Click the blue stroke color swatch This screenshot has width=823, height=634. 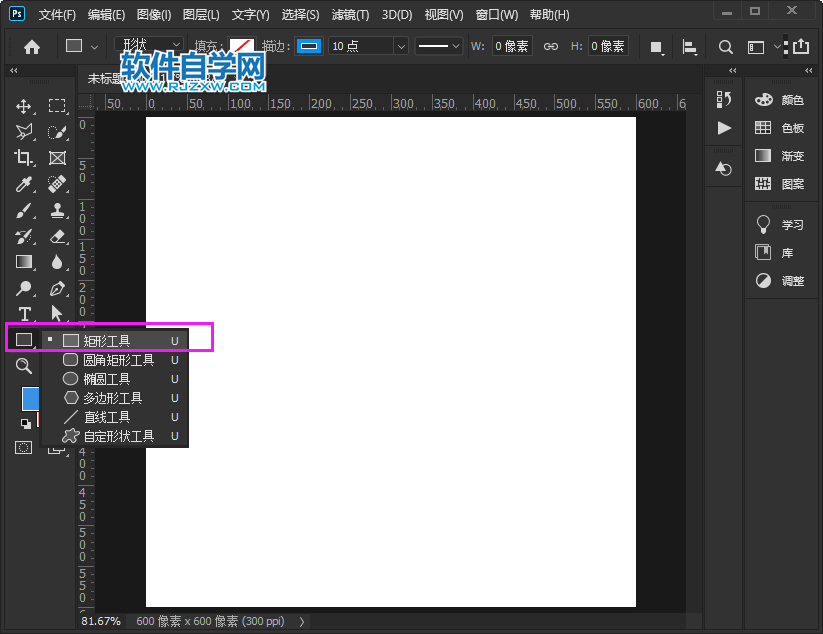310,47
